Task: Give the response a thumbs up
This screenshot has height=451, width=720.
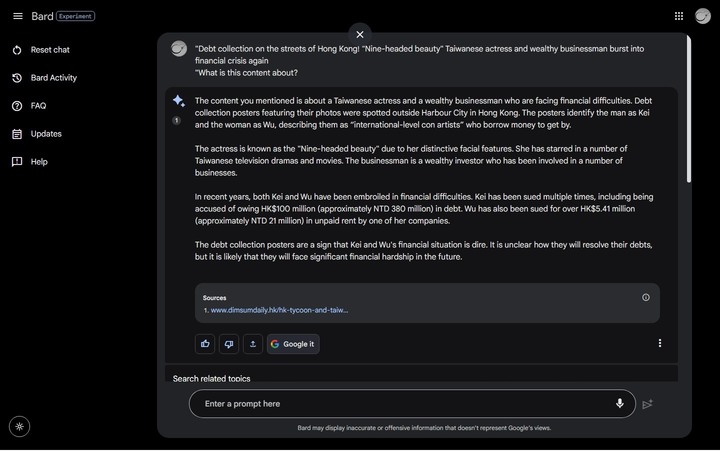Action: [205, 344]
